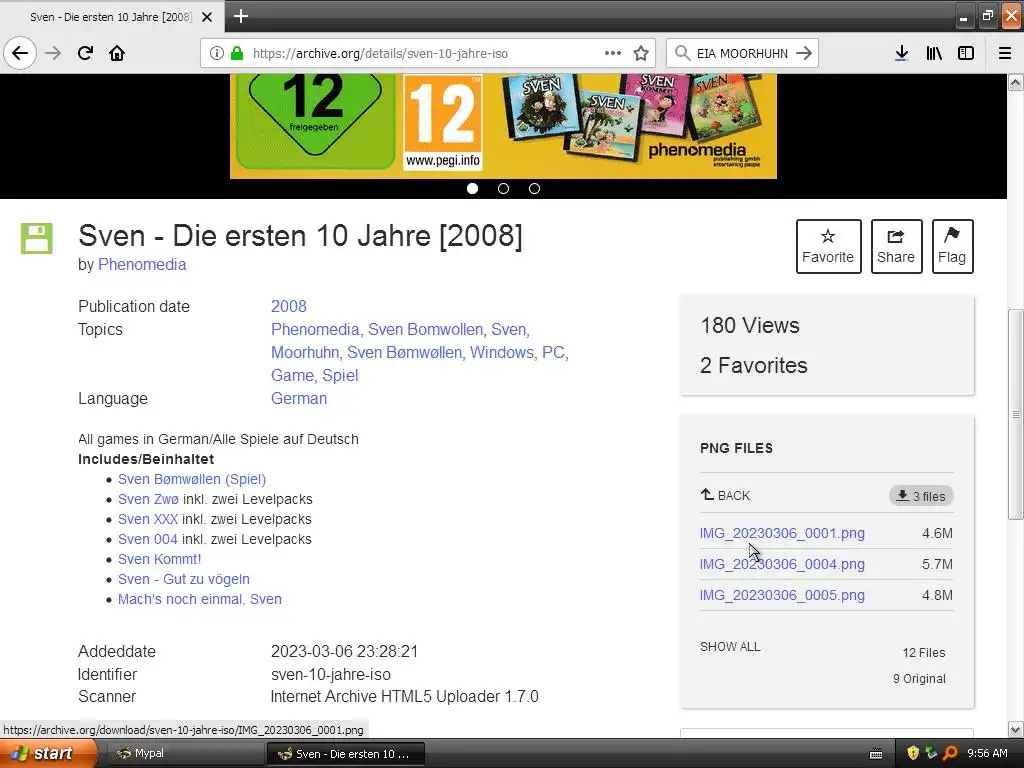The height and width of the screenshot is (768, 1024).
Task: Go BACK in the PNG files list
Action: click(726, 495)
